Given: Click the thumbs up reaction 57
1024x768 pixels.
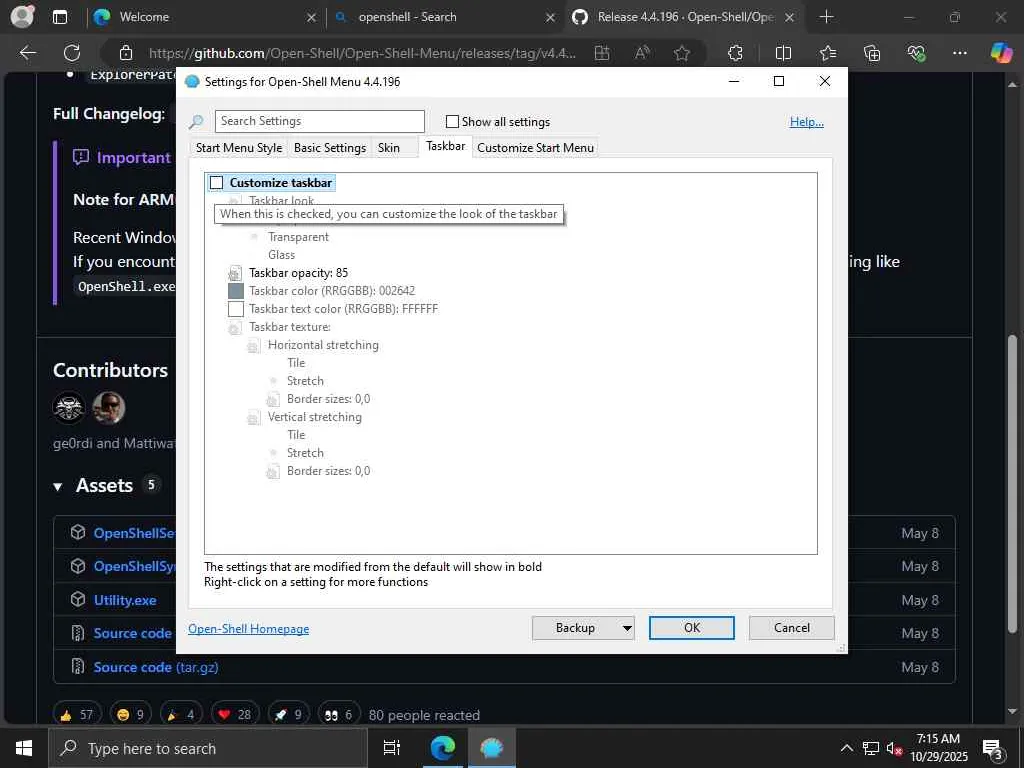Looking at the screenshot, I should [x=77, y=714].
